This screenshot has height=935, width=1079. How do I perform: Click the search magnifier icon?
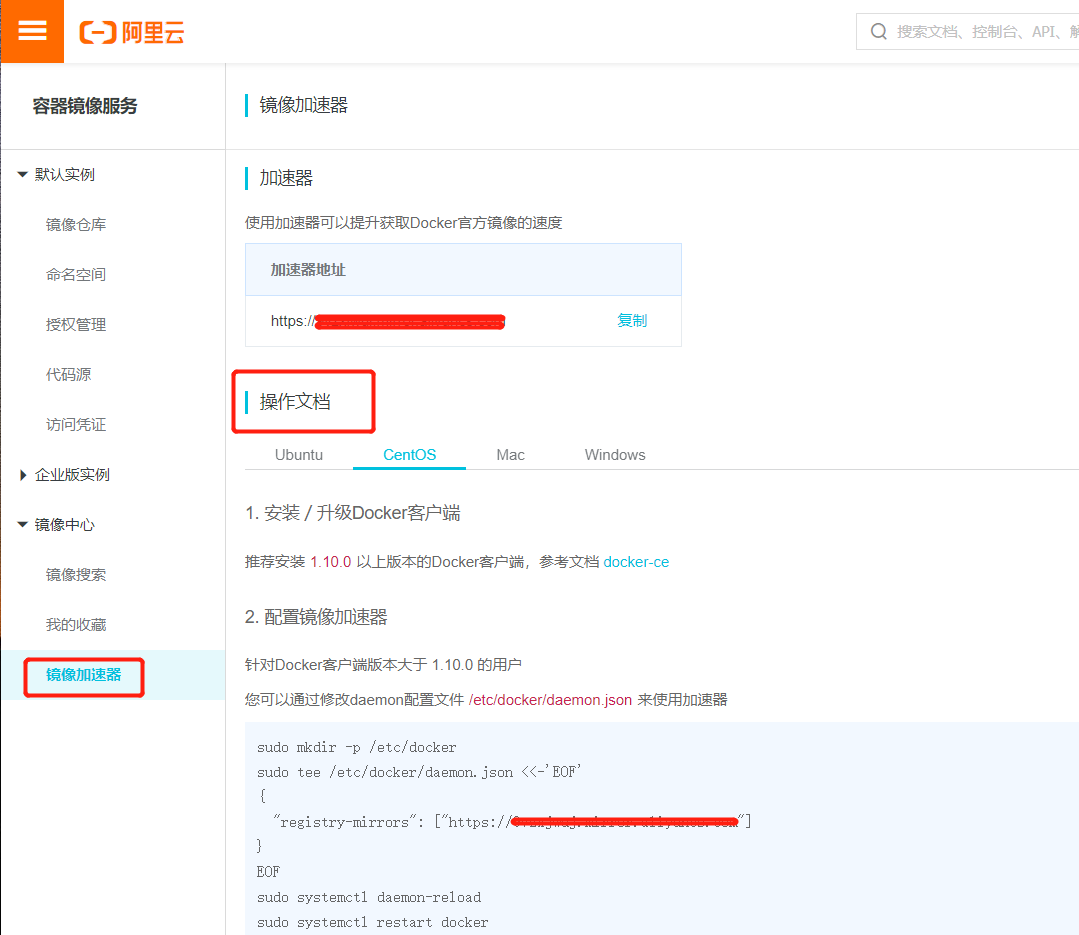(x=878, y=32)
